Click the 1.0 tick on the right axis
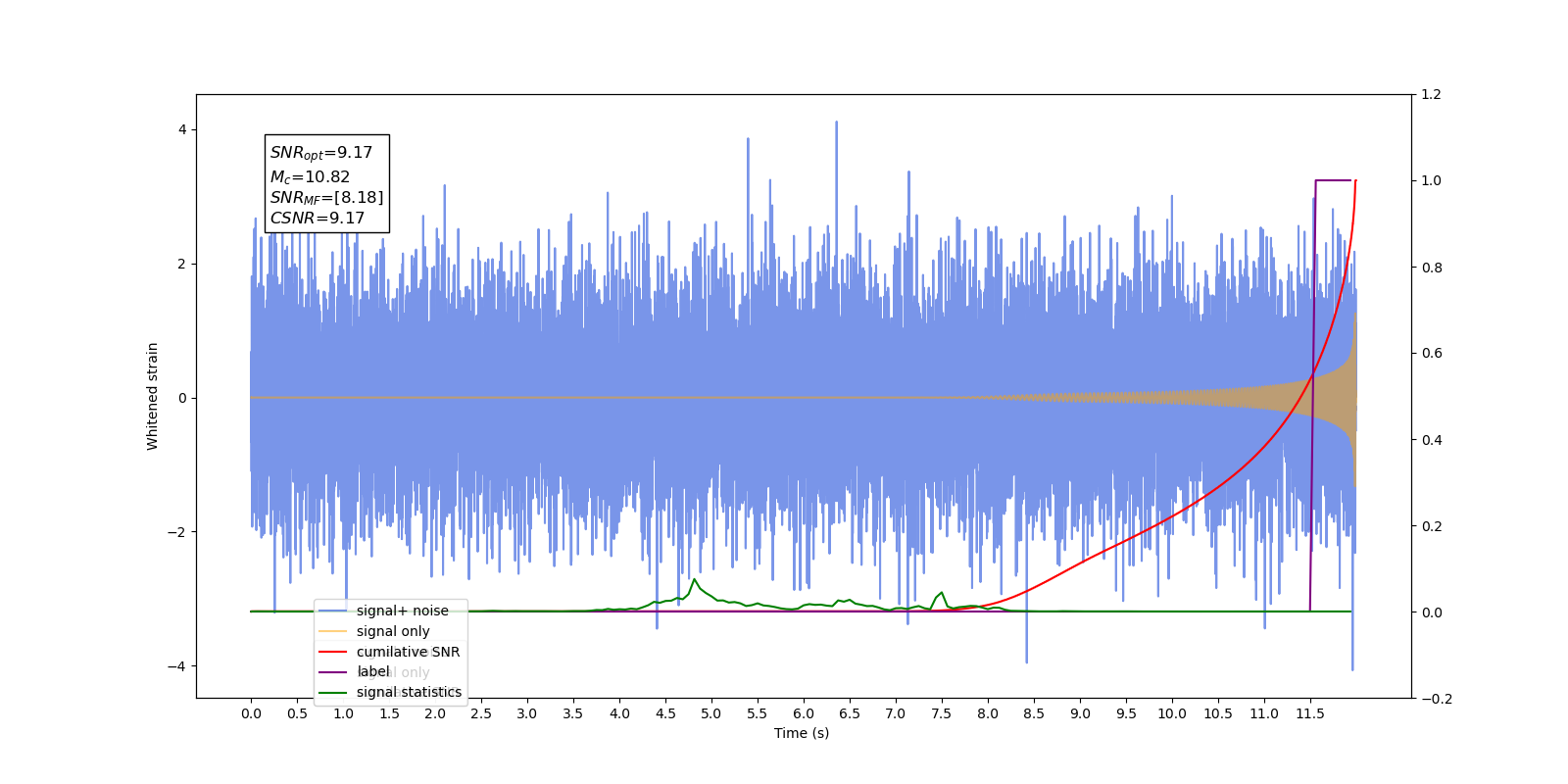 pos(1432,181)
